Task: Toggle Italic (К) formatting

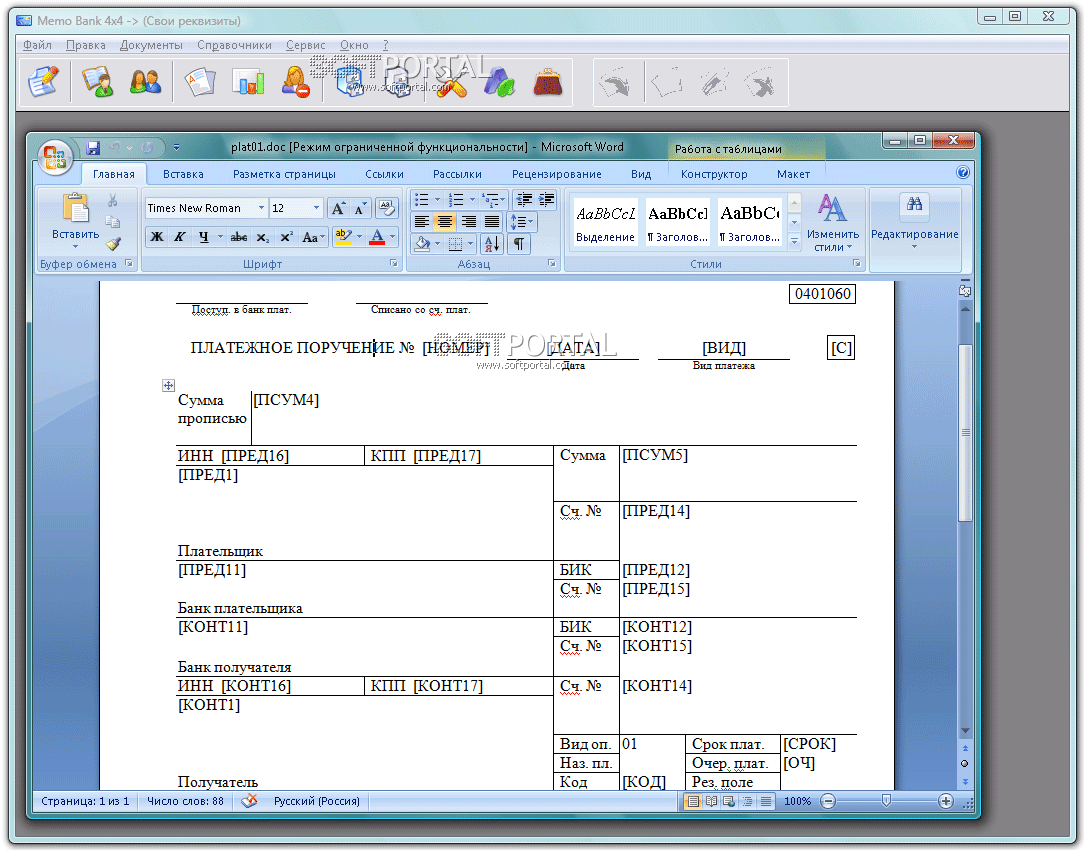Action: [180, 237]
